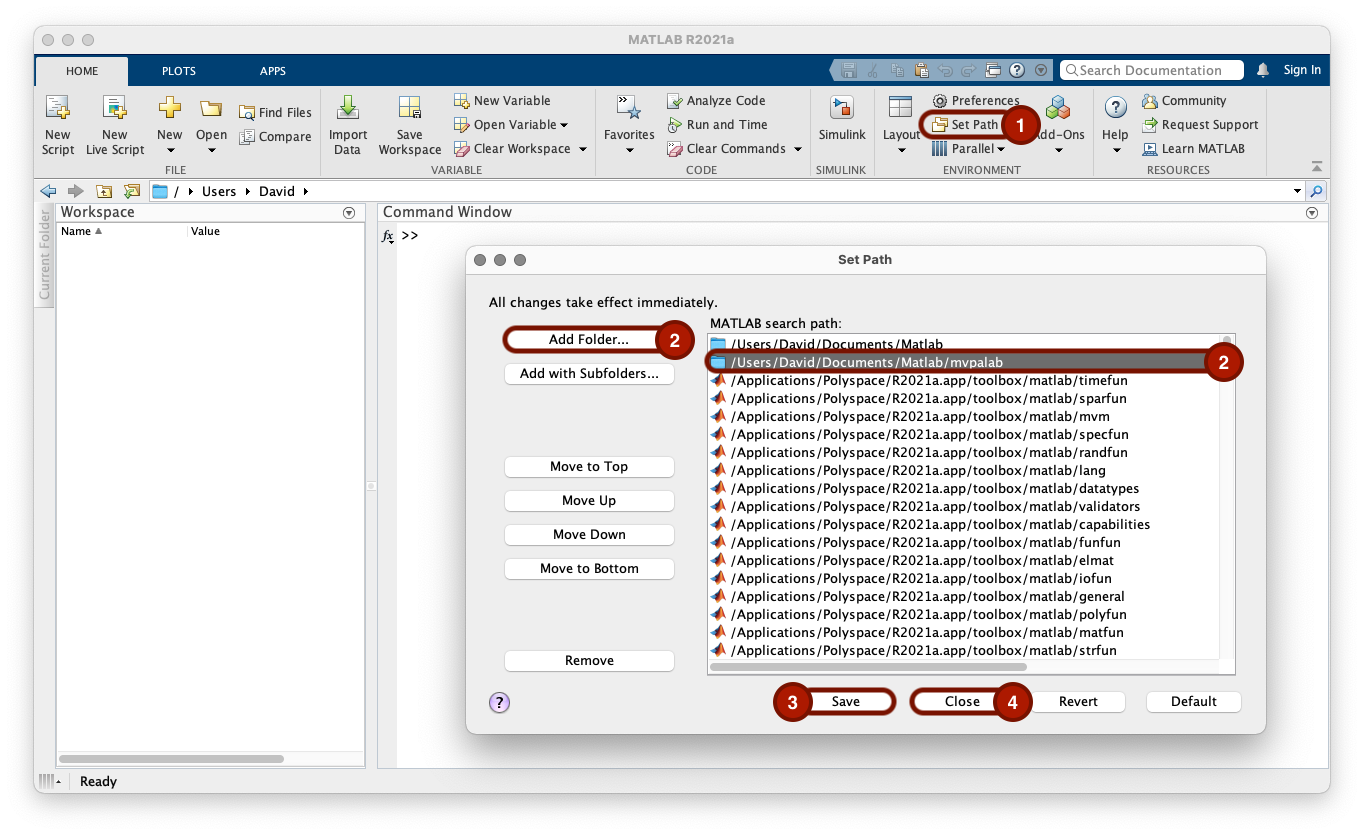Focus the Search Documentation field
Image resolution: width=1364 pixels, height=835 pixels.
[1152, 70]
